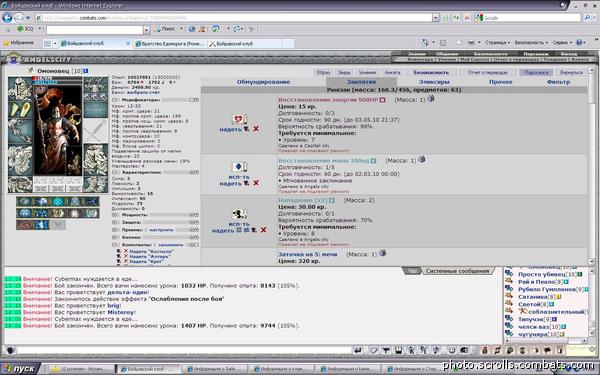Click private message icon beside Просто убивец
This screenshot has height=375, width=600.
pos(509,273)
